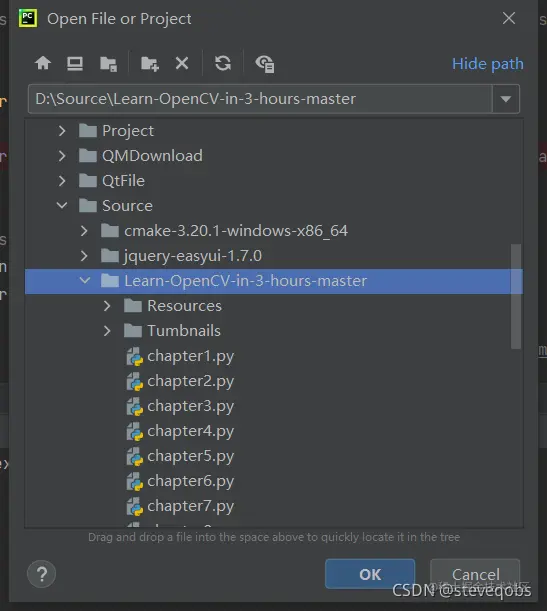Open help with the question mark button

coord(42,574)
